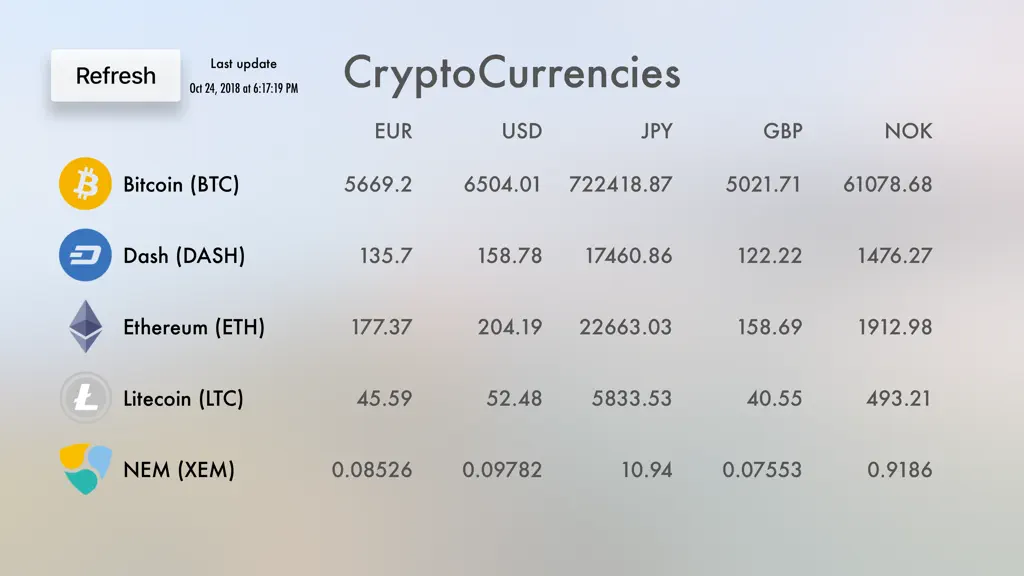Click the Ethereum diamond logo icon
1024x576 pixels.
pyautogui.click(x=86, y=327)
